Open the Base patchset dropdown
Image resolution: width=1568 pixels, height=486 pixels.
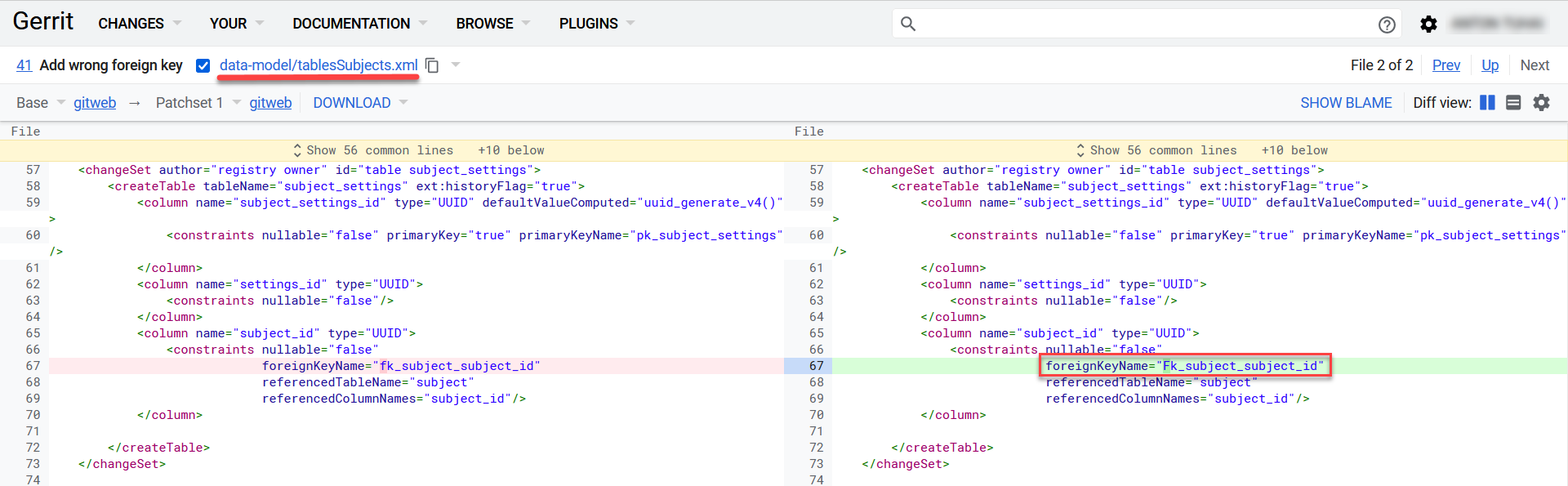point(41,103)
